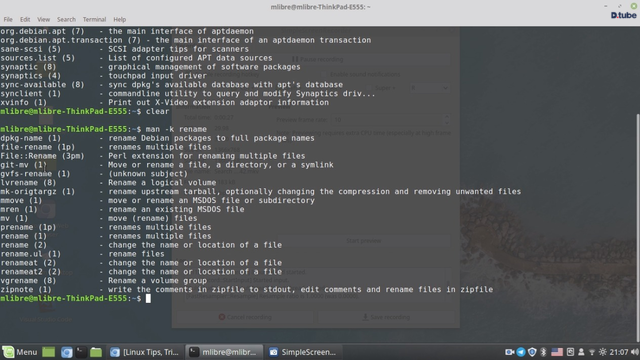This screenshot has width=640, height=360.
Task: Click the 'prename (1p)' entry
Action: [106, 227]
